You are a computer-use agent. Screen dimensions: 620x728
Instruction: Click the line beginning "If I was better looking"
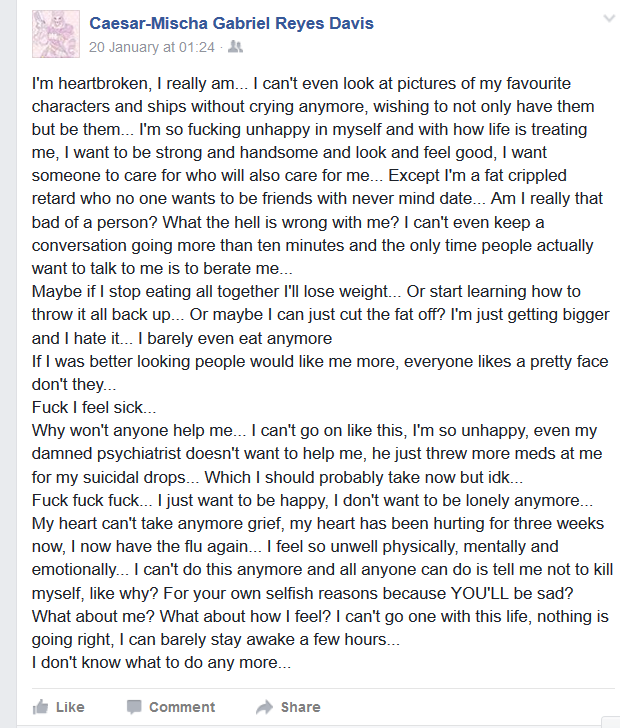(x=320, y=361)
